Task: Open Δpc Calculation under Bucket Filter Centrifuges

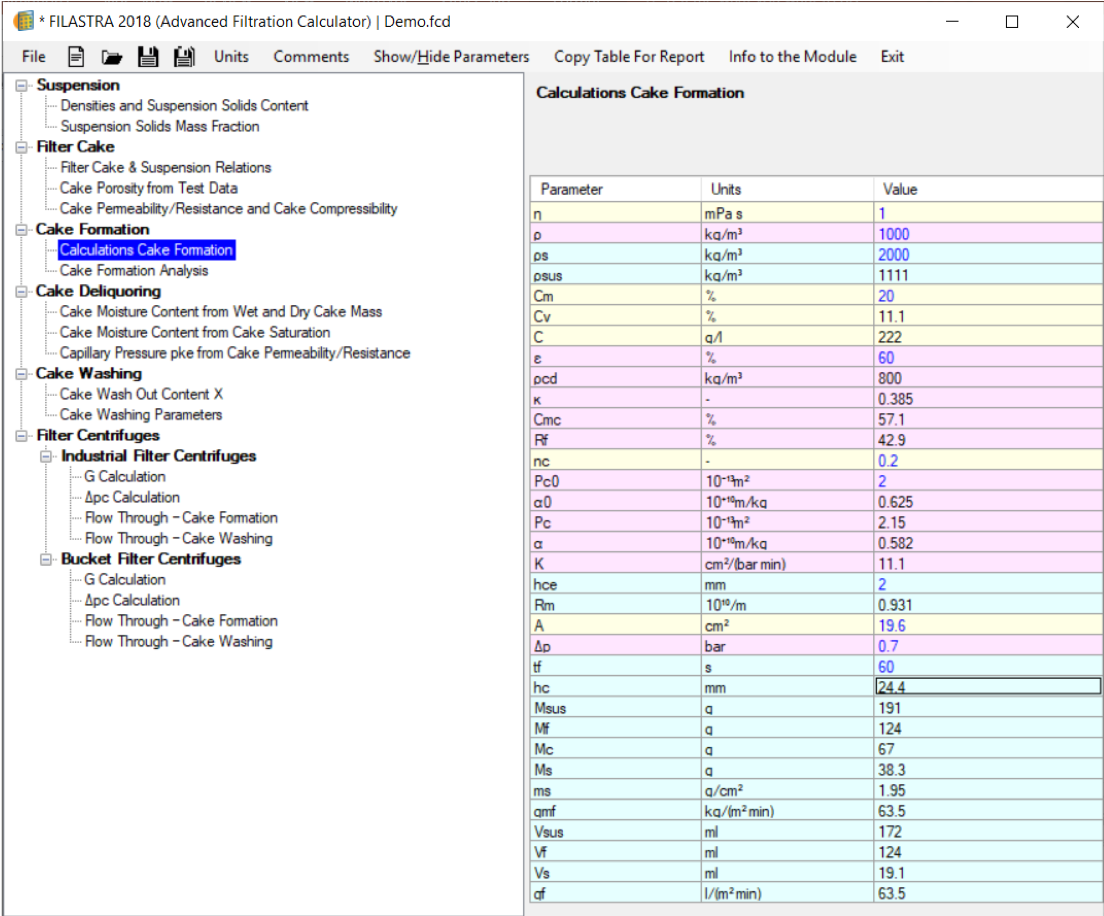Action: pyautogui.click(x=132, y=601)
